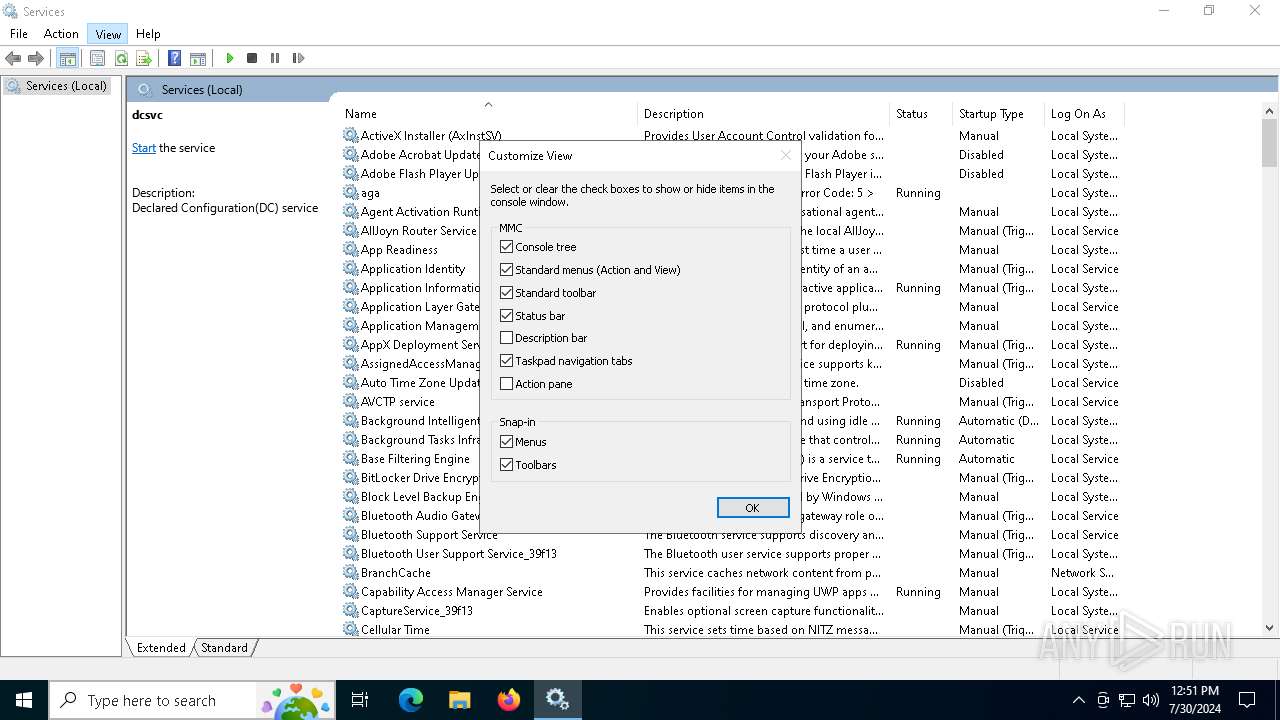Sort by Startup Type column header
1280x720 pixels.
point(999,113)
